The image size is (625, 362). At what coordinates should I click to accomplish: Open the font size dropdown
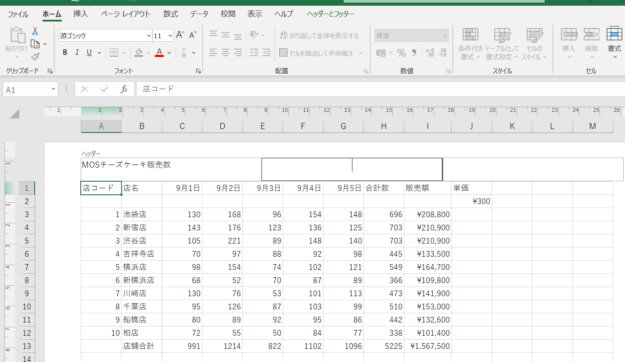pos(170,36)
